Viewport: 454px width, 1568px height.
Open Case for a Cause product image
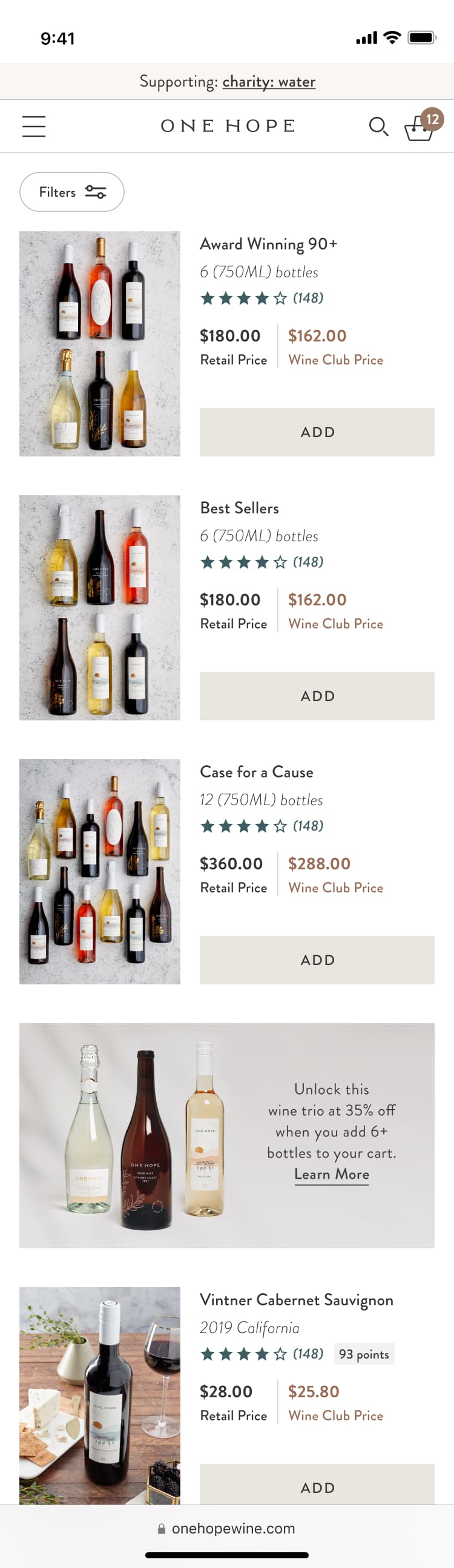[x=100, y=872]
